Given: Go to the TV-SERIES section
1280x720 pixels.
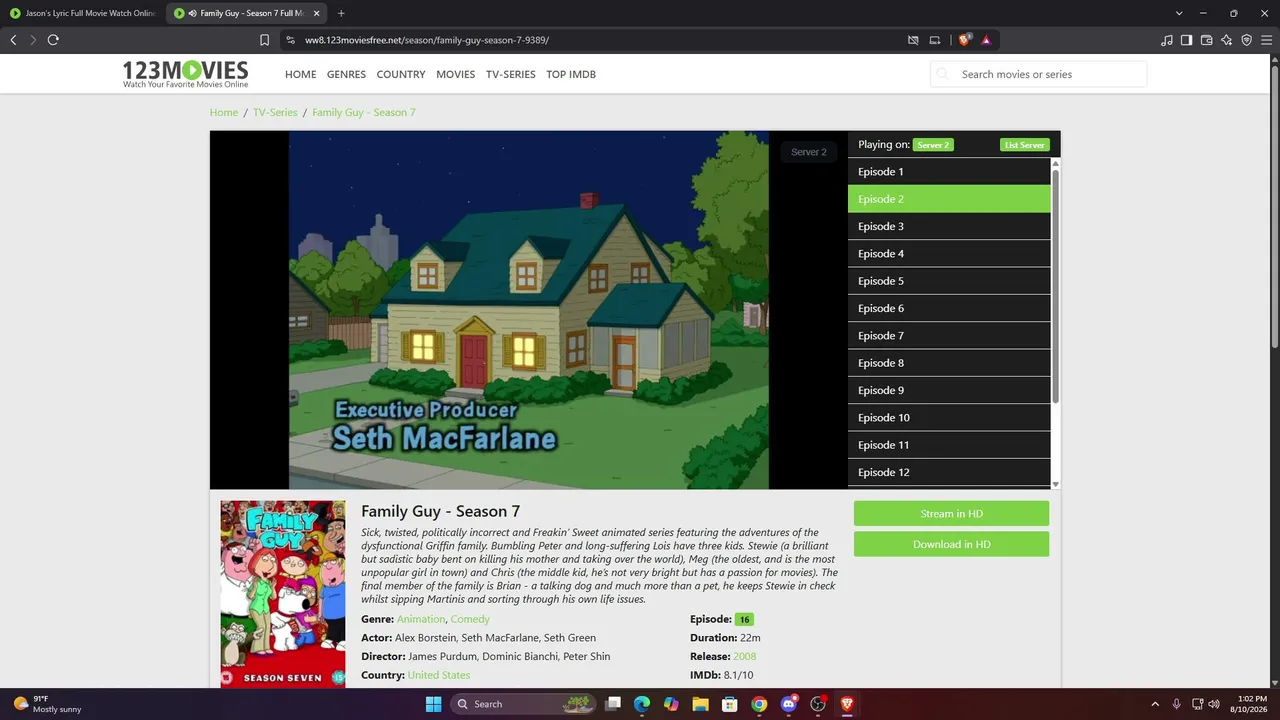Looking at the screenshot, I should coord(510,74).
